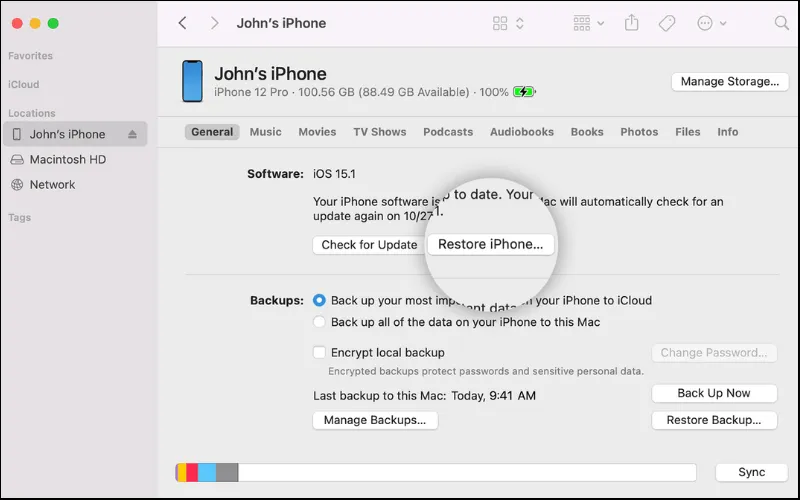Click the Tags sidebar heading
This screenshot has width=800, height=500.
point(19,217)
